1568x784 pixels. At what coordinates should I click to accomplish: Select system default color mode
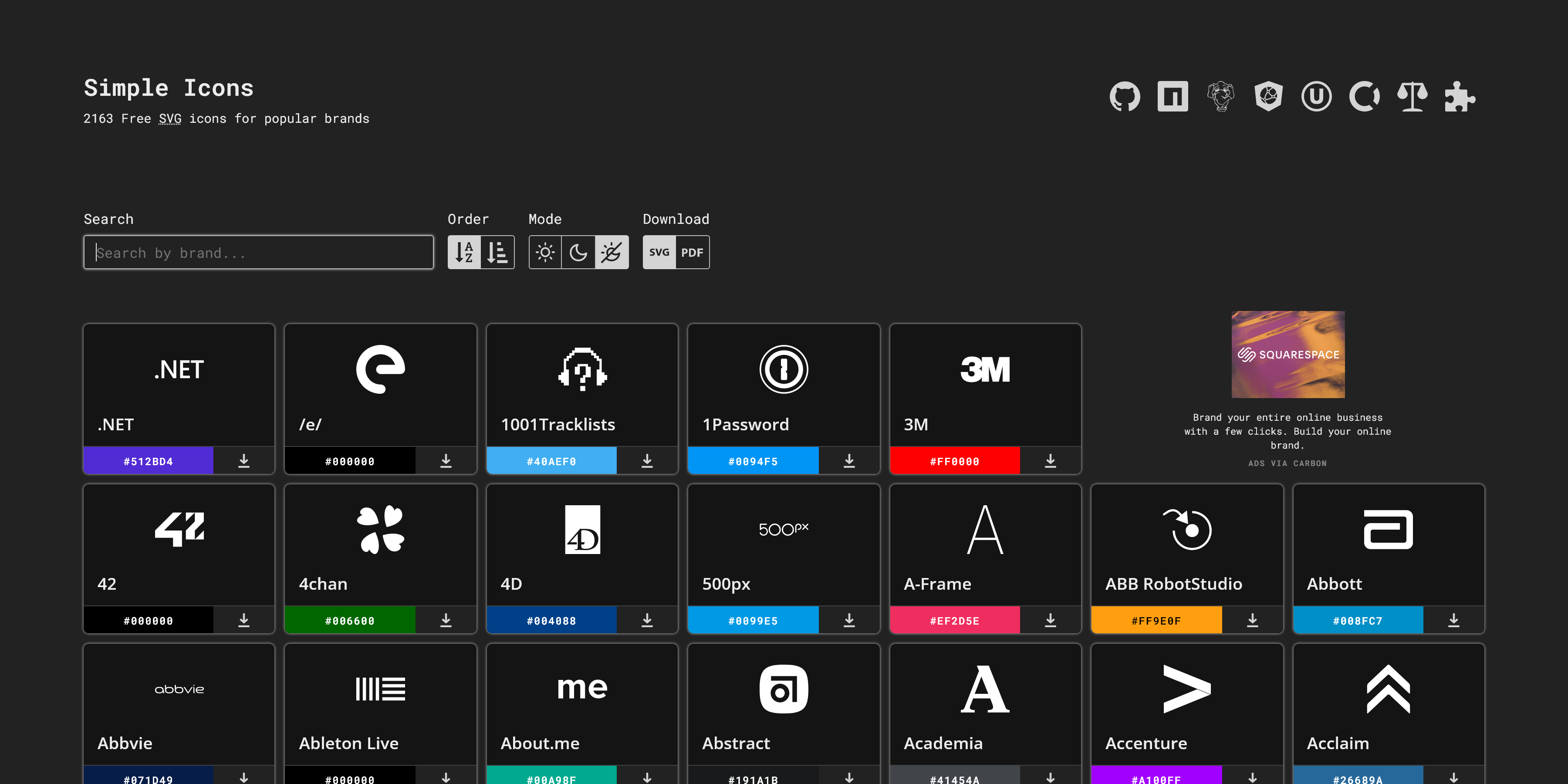pyautogui.click(x=612, y=252)
